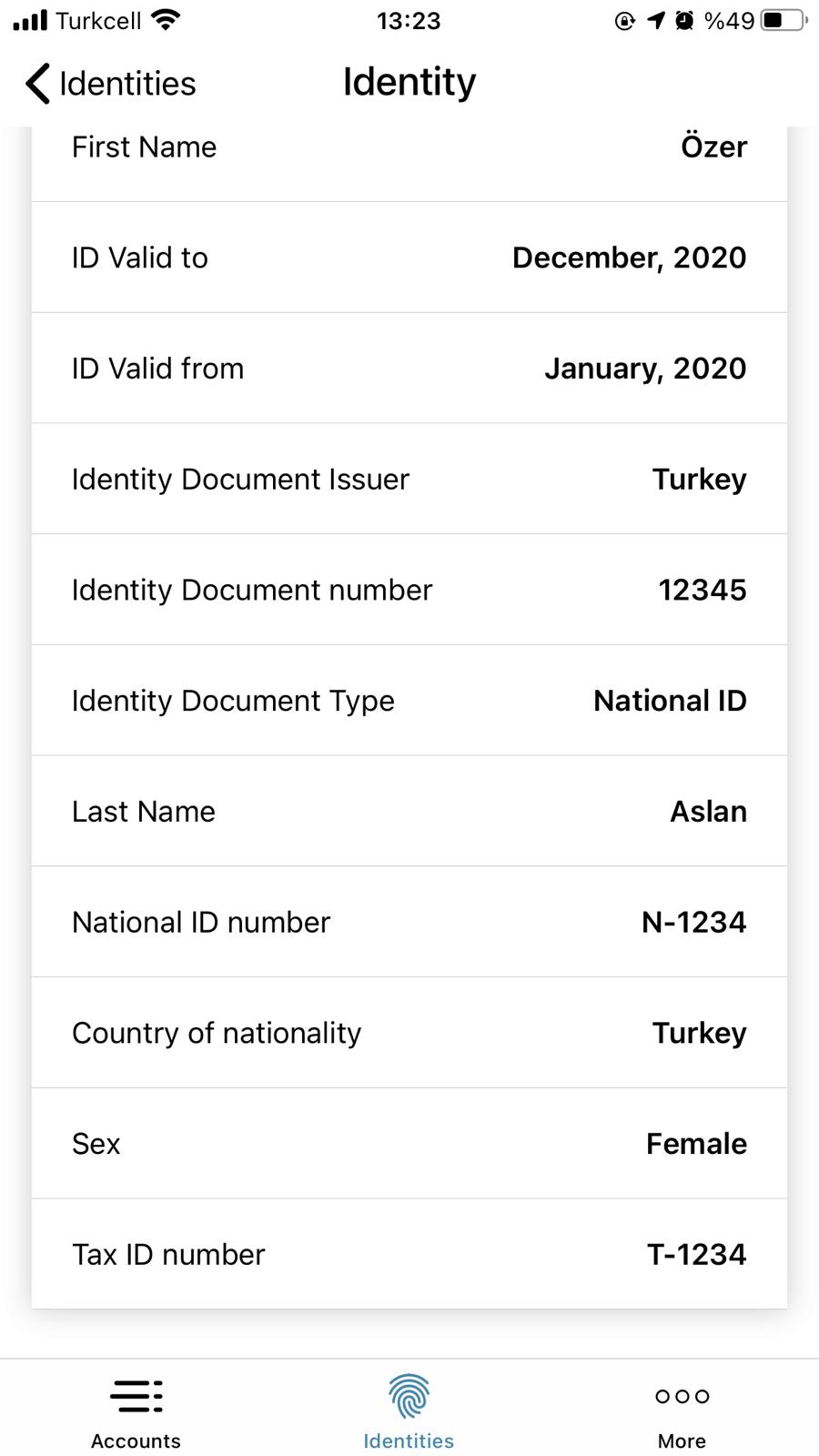The width and height of the screenshot is (819, 1456).
Task: Tap the Last Name row showing Aslan
Action: tap(409, 811)
